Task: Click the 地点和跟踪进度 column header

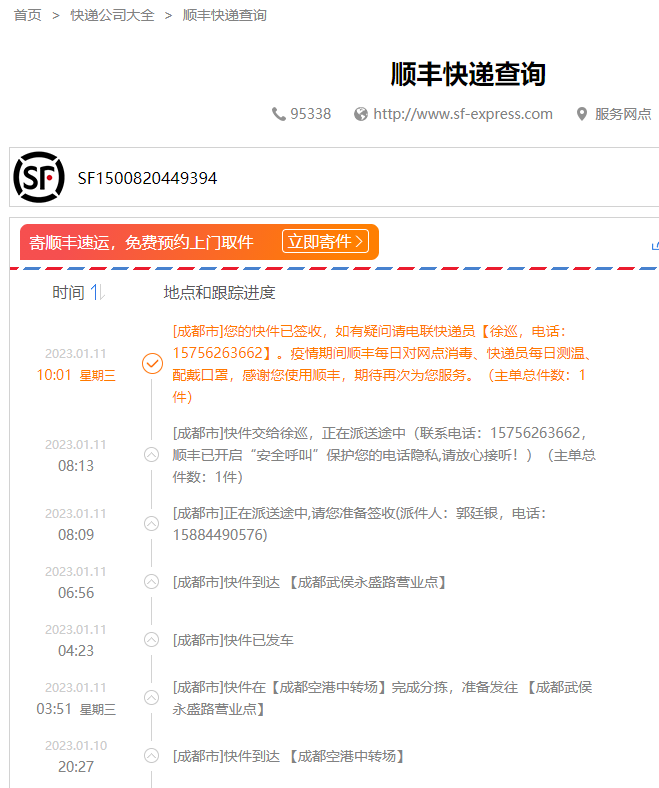Action: coord(219,292)
